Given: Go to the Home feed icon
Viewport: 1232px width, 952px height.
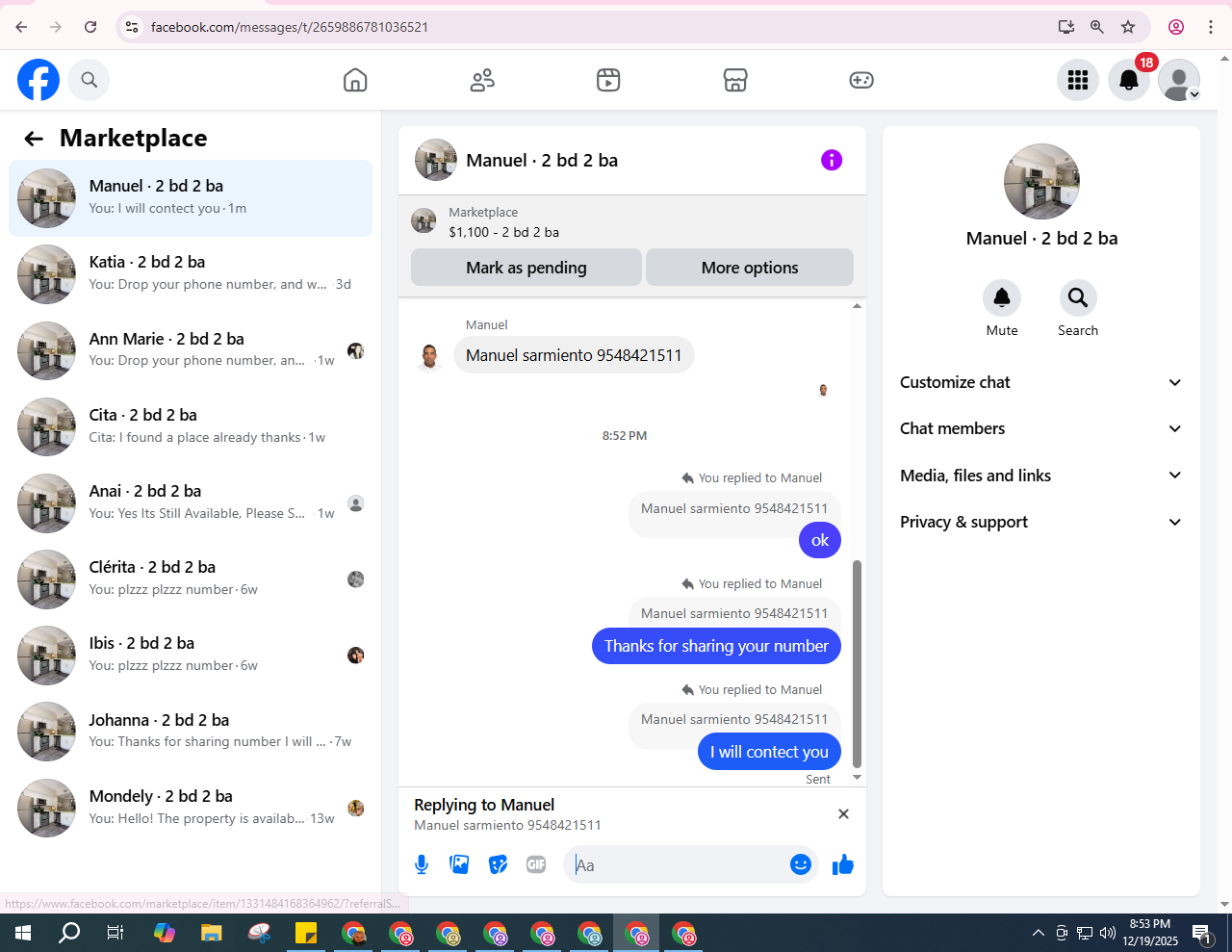Looking at the screenshot, I should coord(355,80).
